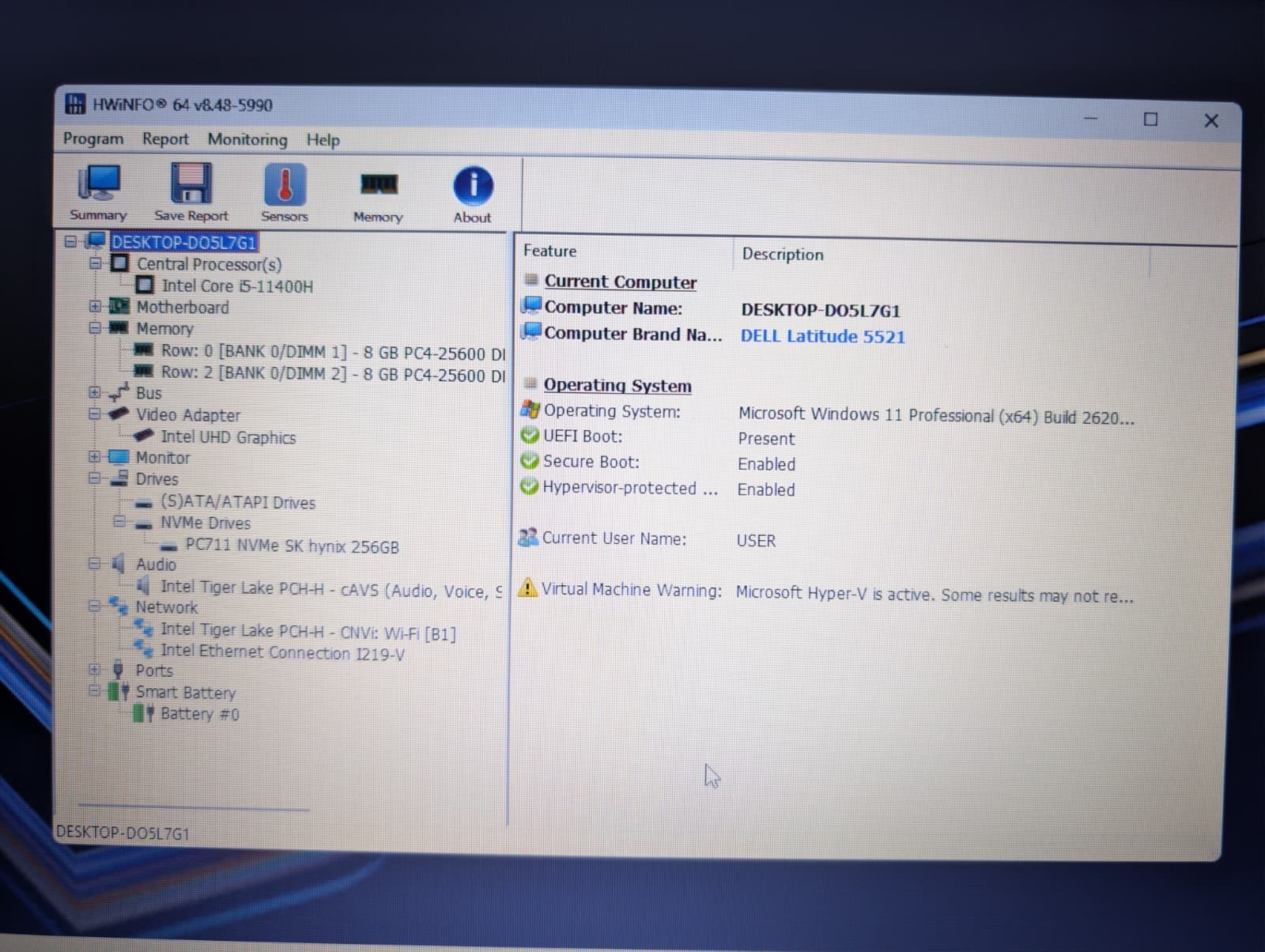
Task: Click the DESKTOP-DO5L7G1 computer name value
Action: 820,310
